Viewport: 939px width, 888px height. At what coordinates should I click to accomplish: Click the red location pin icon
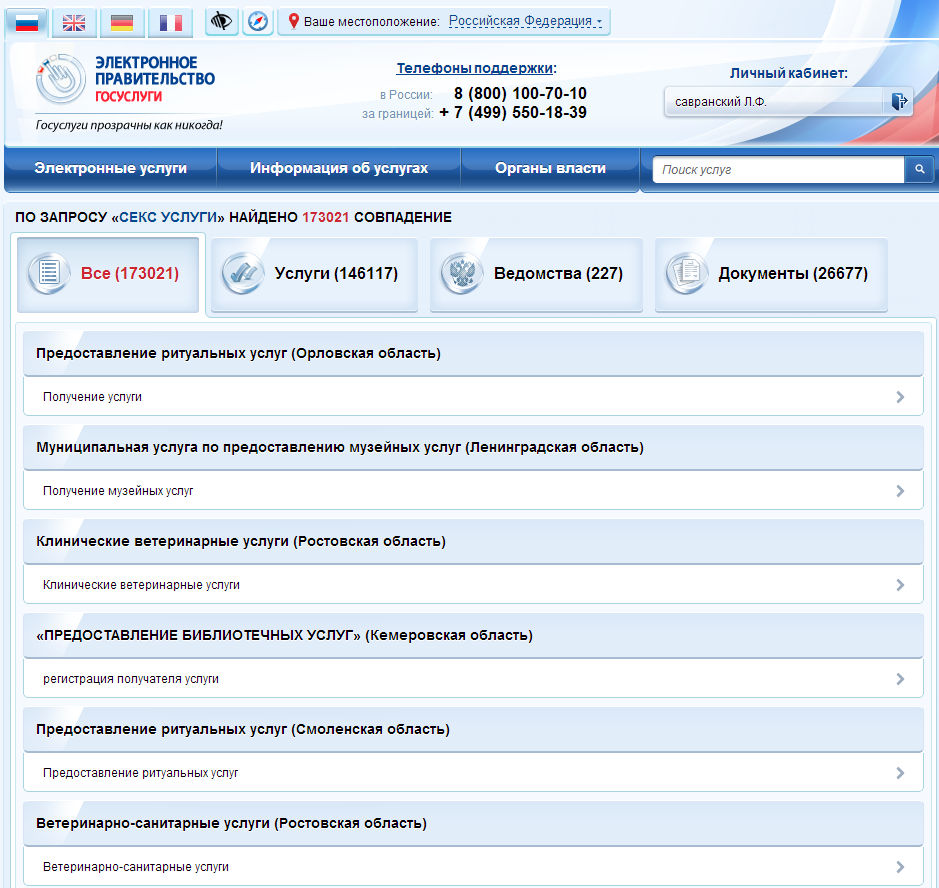293,21
